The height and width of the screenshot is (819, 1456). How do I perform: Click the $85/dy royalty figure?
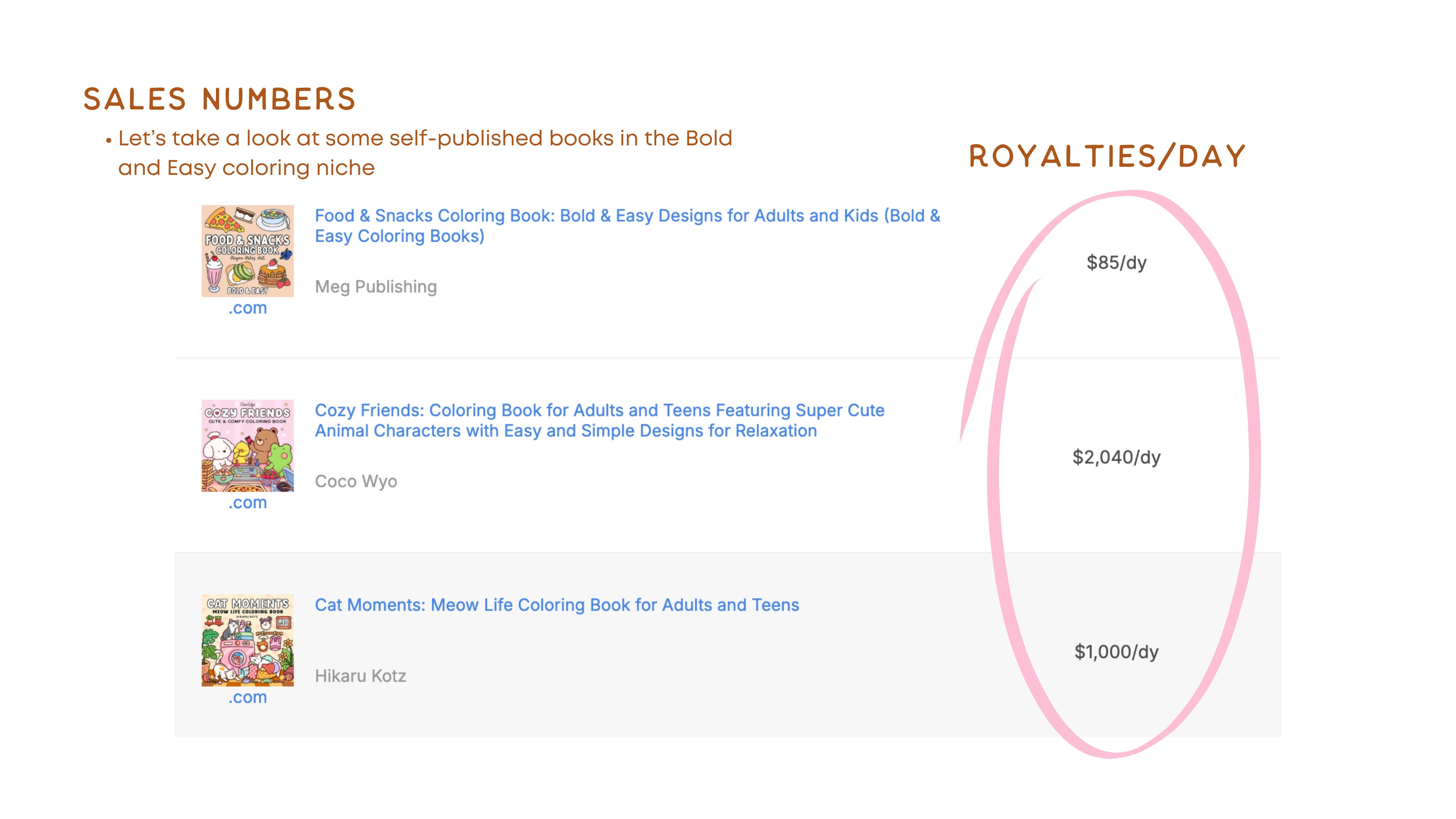pyautogui.click(x=1116, y=262)
